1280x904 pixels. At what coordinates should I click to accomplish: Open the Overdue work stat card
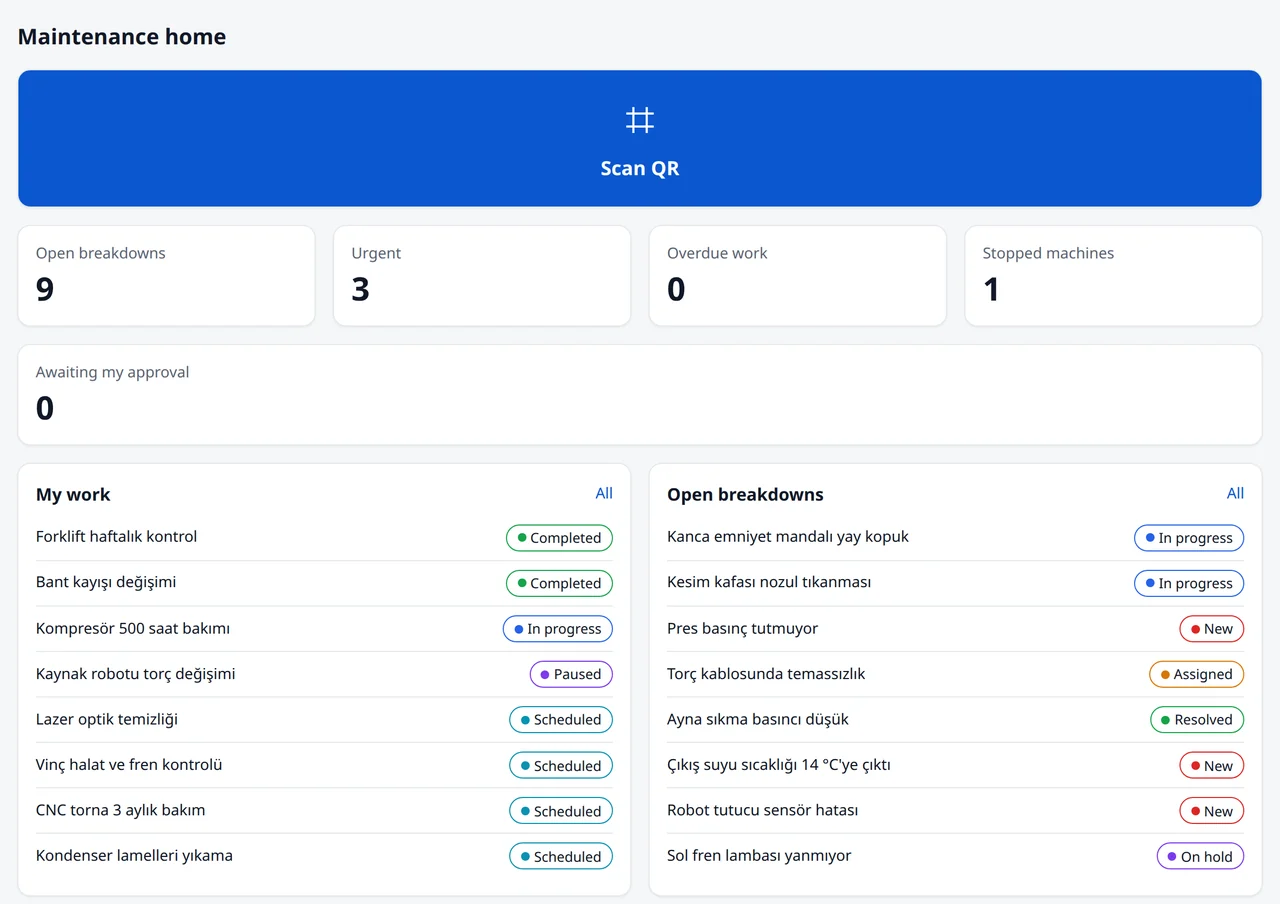click(x=798, y=276)
